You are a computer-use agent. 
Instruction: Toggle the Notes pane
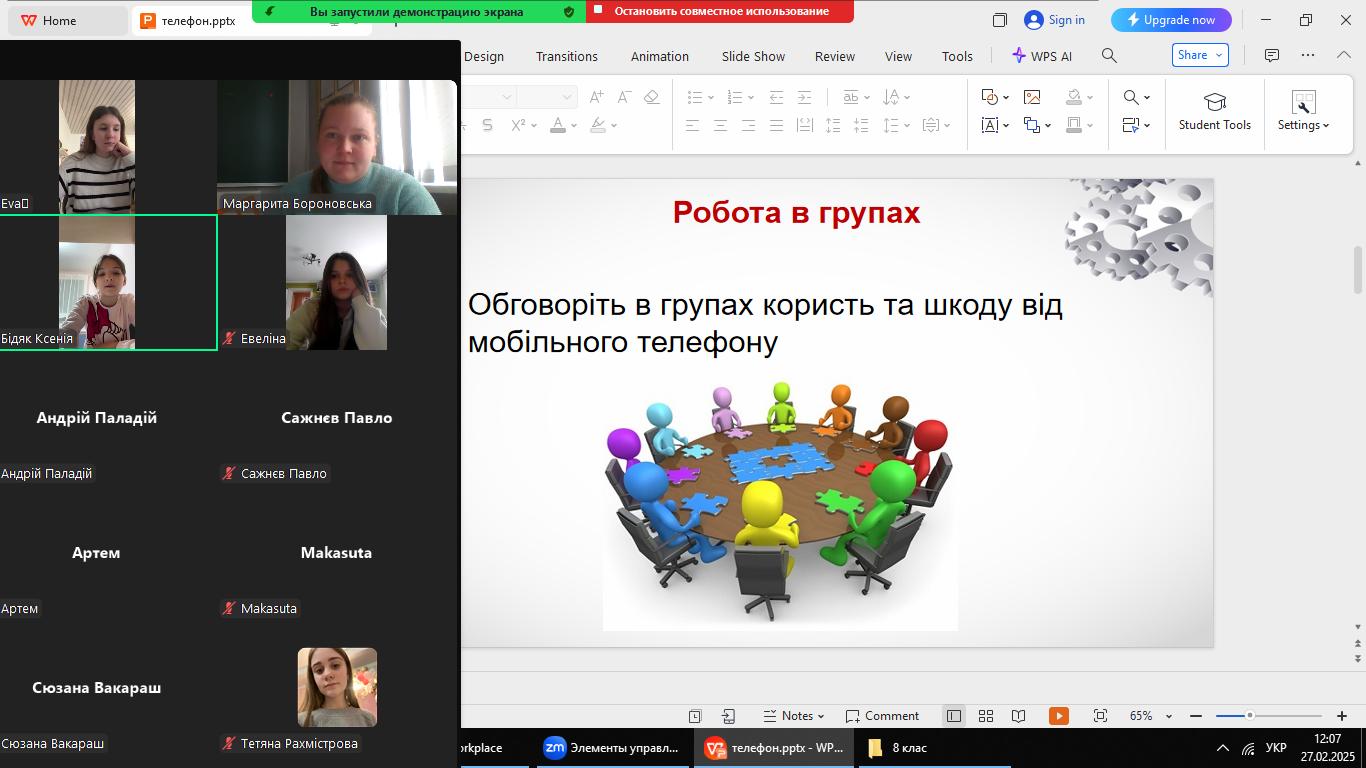(794, 716)
